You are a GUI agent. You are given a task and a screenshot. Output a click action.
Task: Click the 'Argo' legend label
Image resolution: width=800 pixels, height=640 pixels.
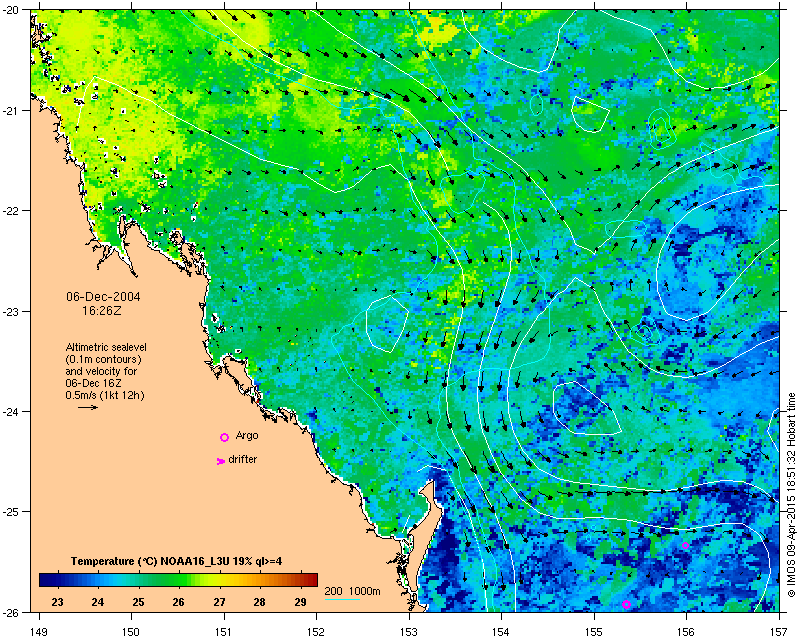point(247,435)
